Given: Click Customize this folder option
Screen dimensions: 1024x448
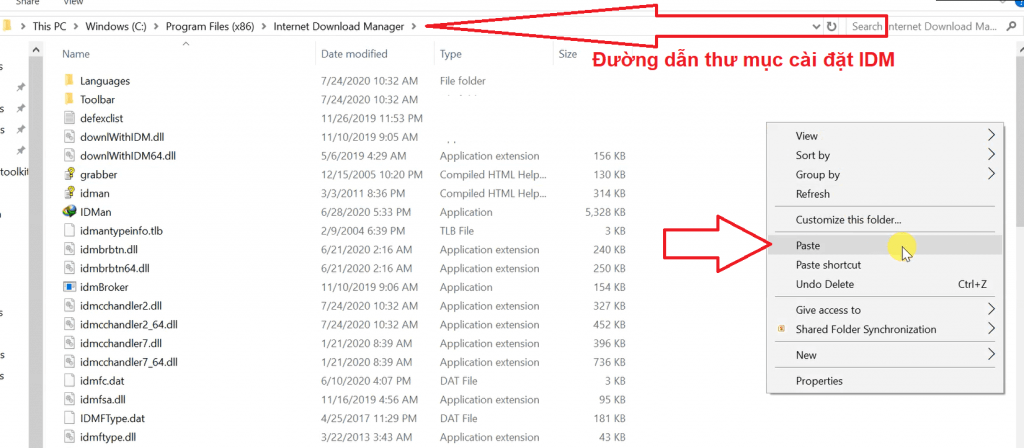Looking at the screenshot, I should (848, 220).
